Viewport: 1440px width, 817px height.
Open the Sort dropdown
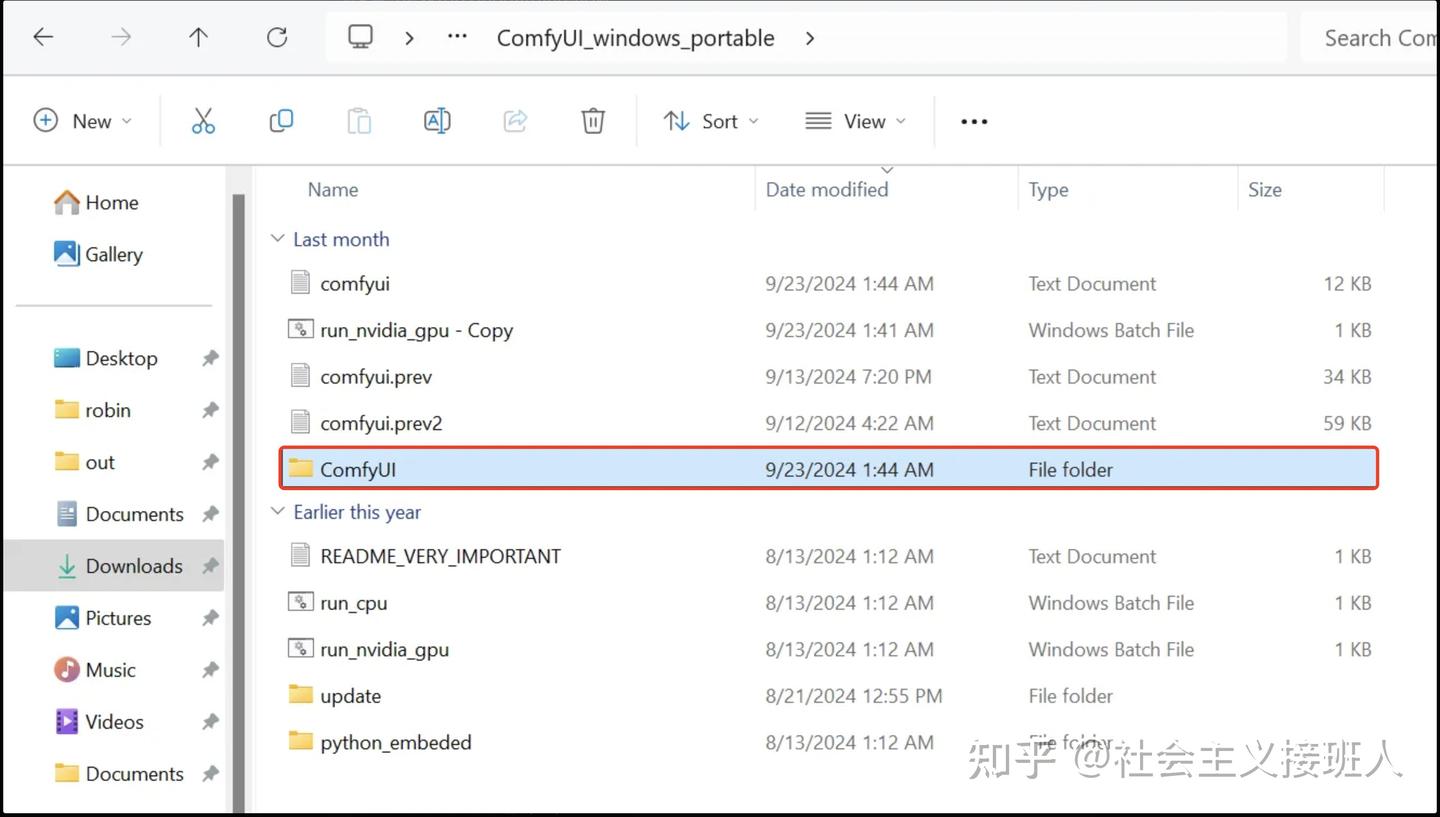(x=711, y=120)
